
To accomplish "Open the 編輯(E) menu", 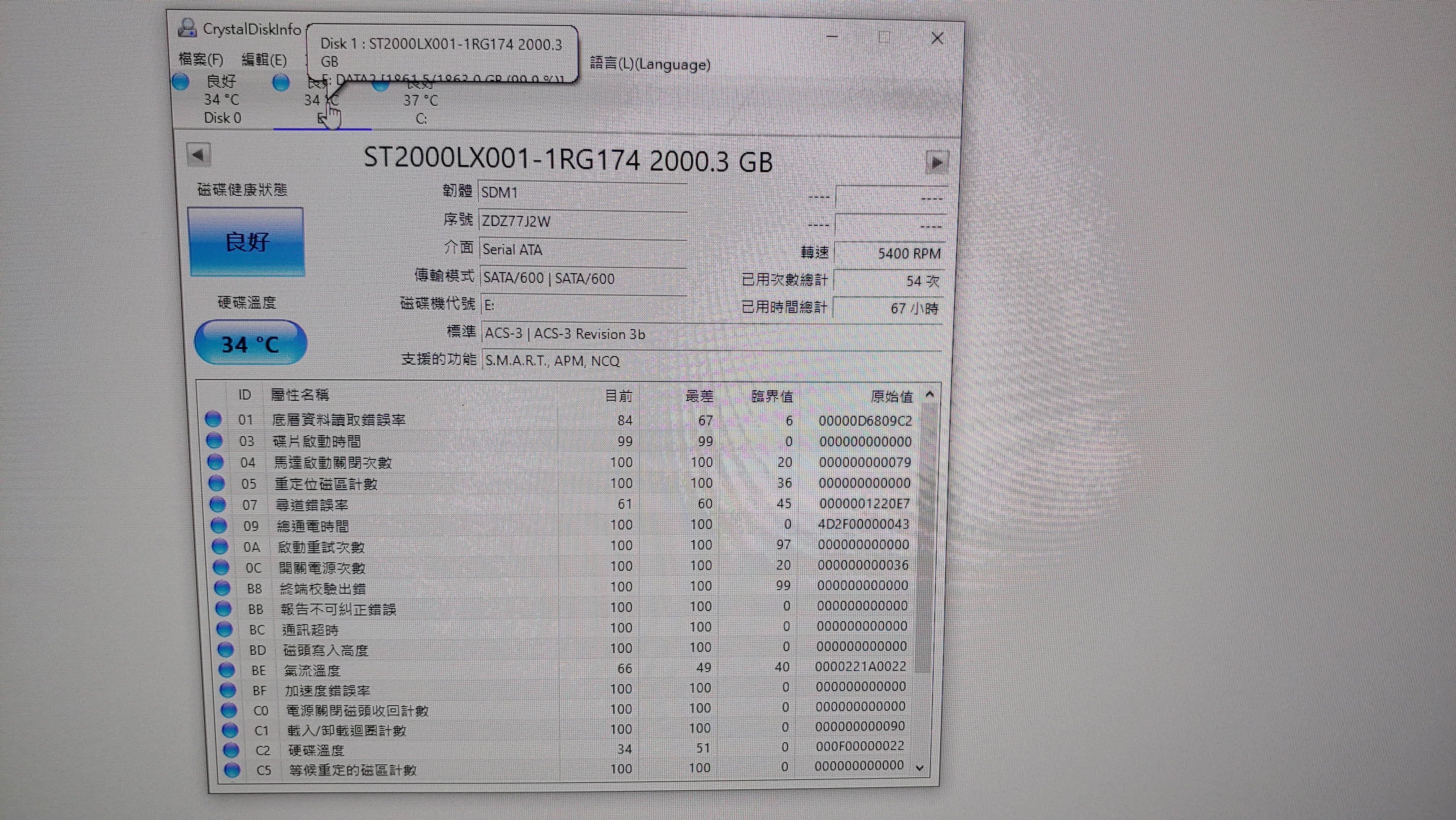I will pos(264,59).
